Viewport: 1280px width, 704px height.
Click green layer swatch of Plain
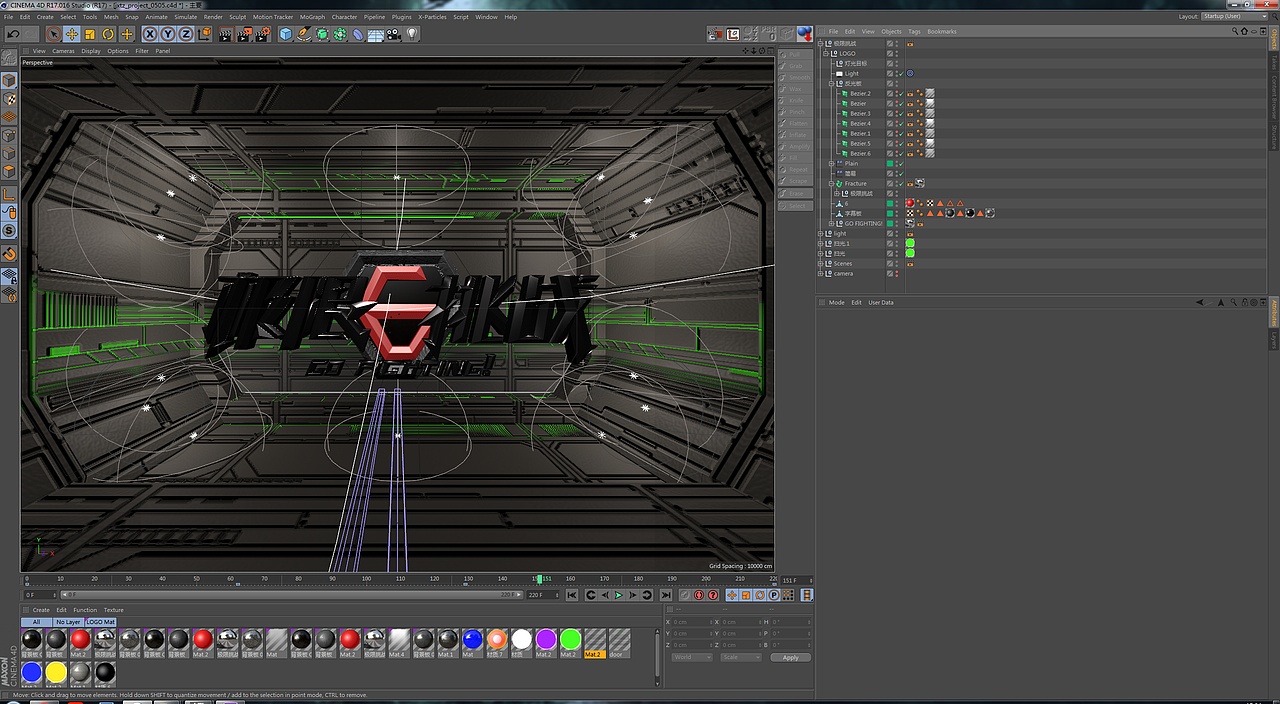890,163
